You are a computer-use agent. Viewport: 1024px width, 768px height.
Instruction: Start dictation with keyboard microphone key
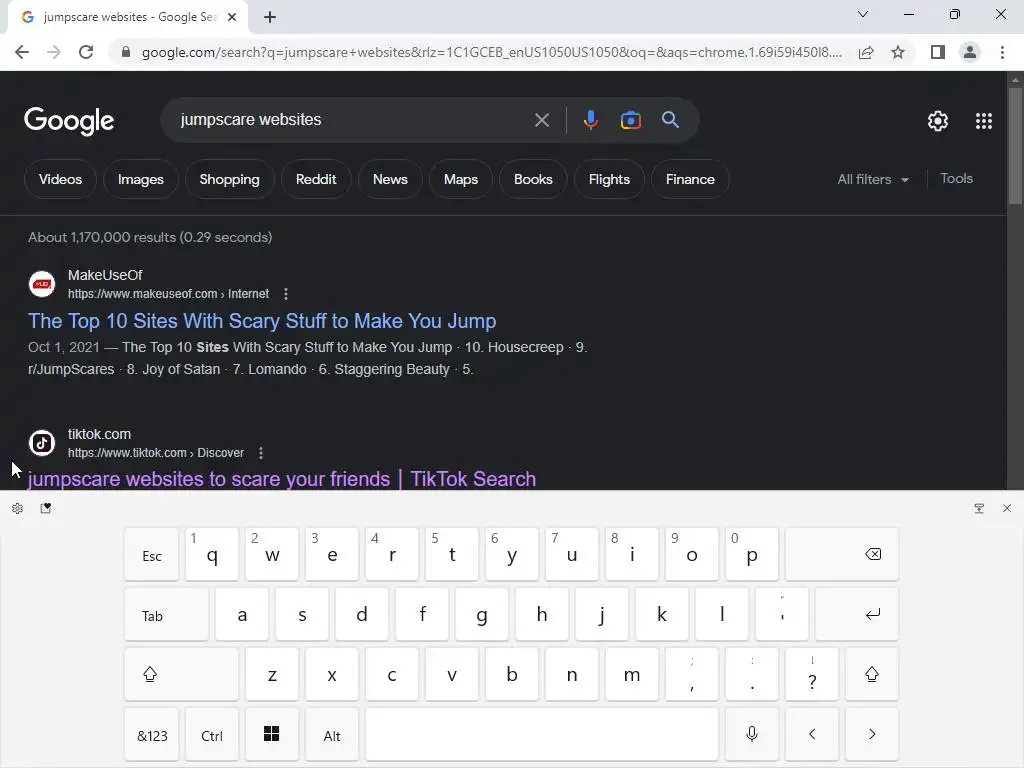(x=752, y=735)
